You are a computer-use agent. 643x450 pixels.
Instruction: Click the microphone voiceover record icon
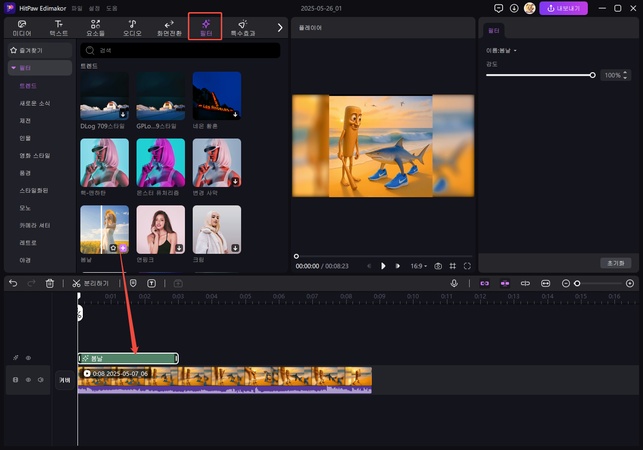(454, 284)
